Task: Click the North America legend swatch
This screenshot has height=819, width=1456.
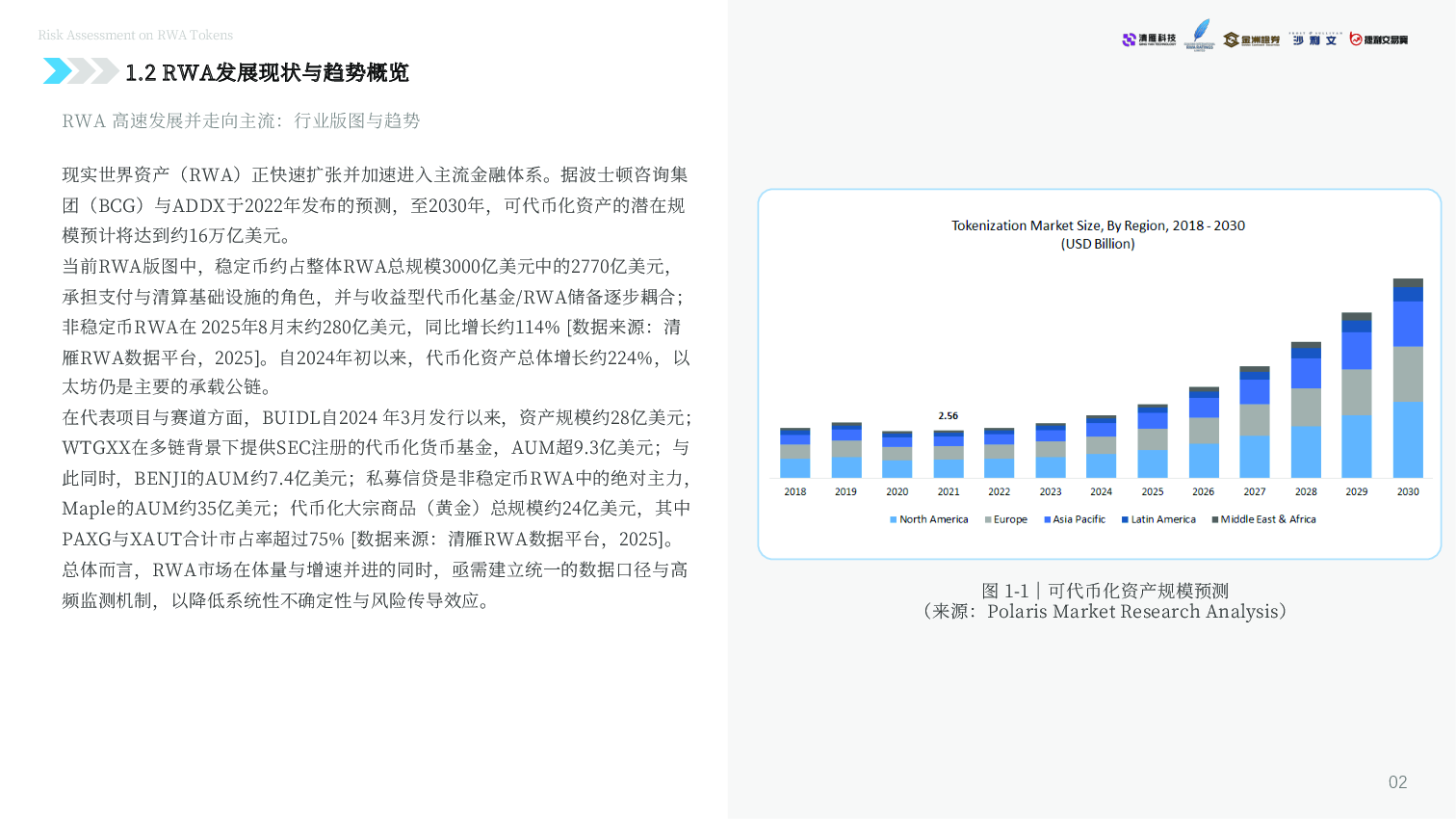Action: [x=894, y=519]
